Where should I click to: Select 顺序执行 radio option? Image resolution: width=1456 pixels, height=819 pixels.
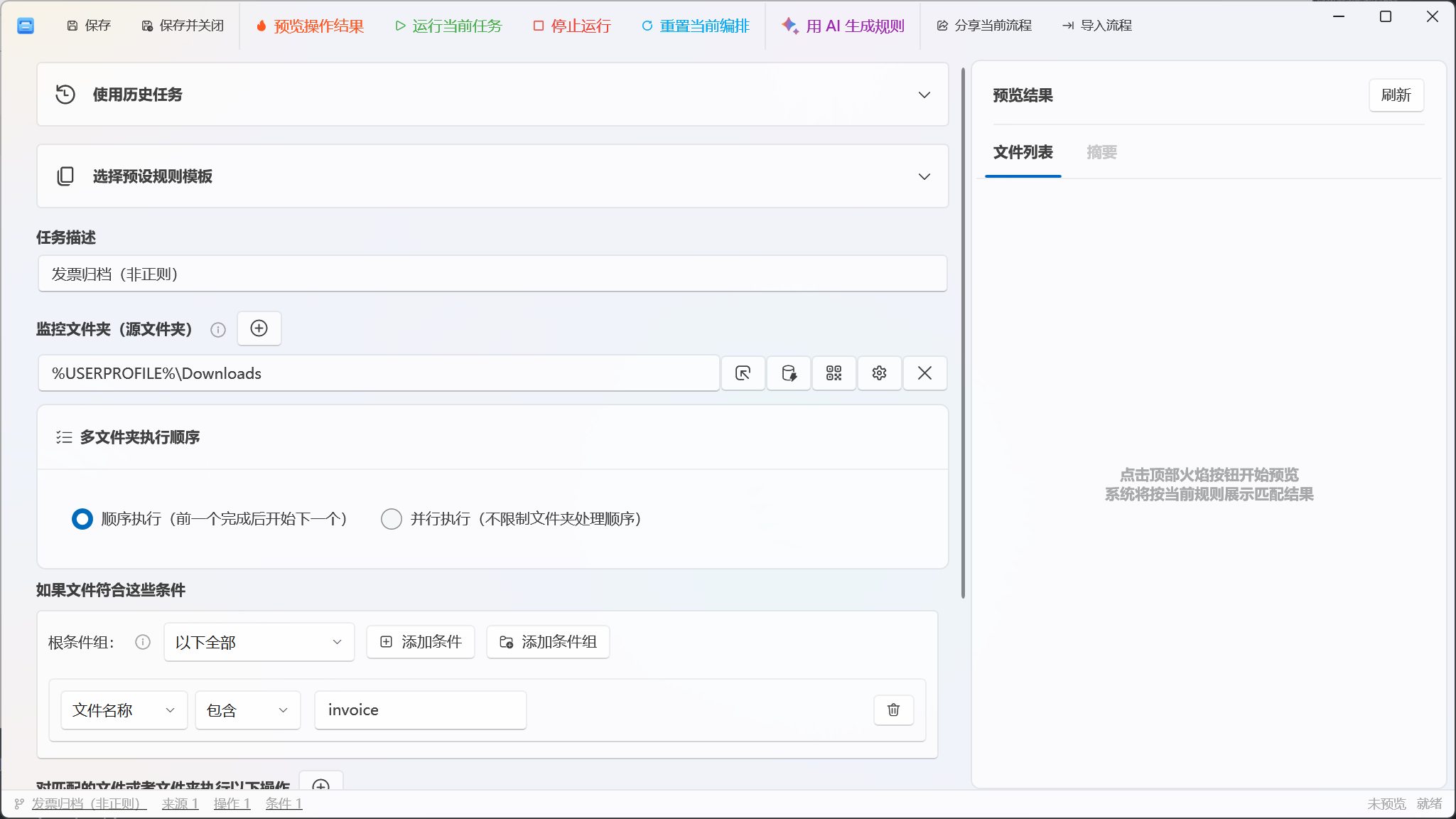coord(82,519)
